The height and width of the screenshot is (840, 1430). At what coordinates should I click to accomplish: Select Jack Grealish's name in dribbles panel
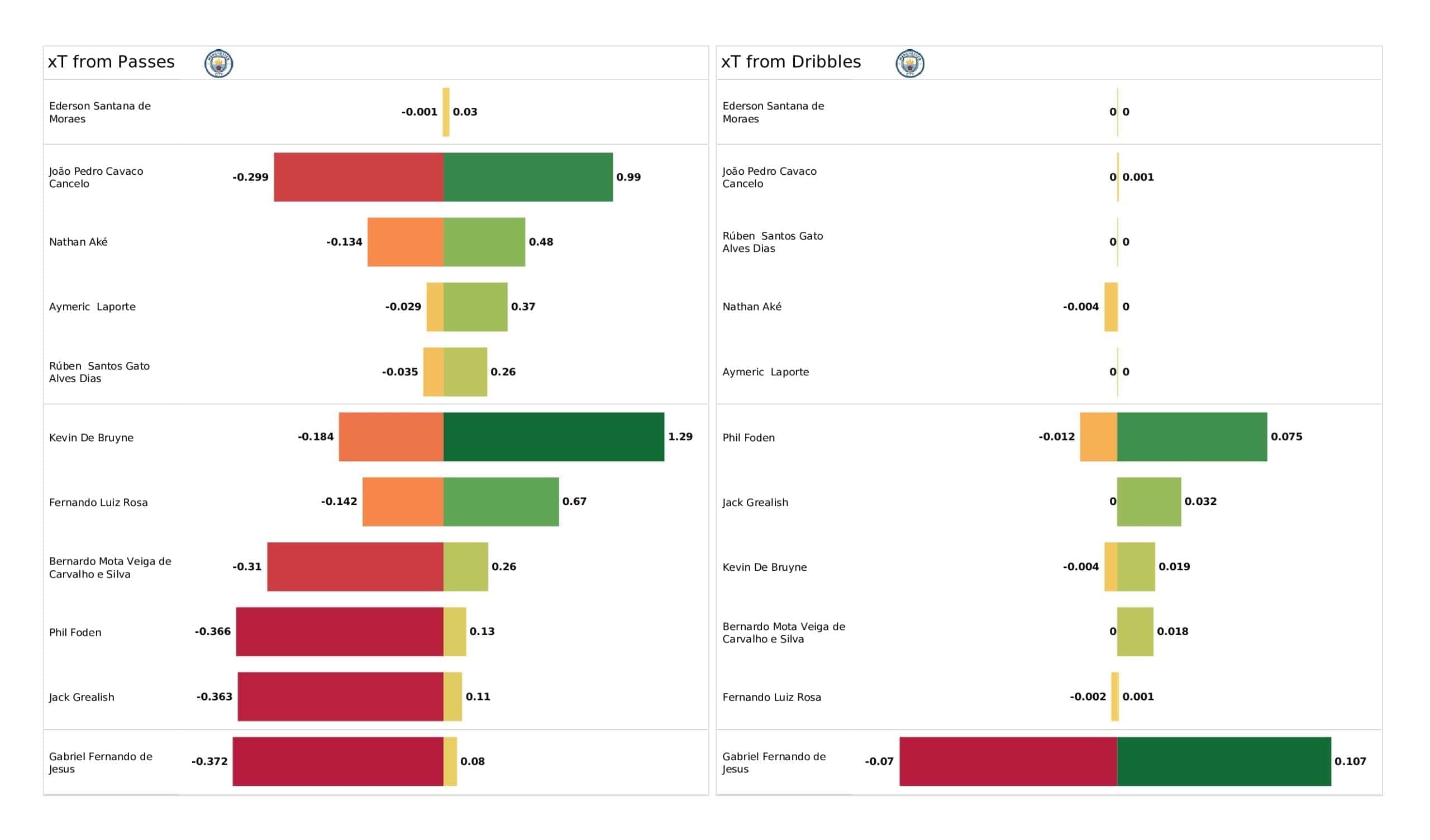[x=755, y=502]
